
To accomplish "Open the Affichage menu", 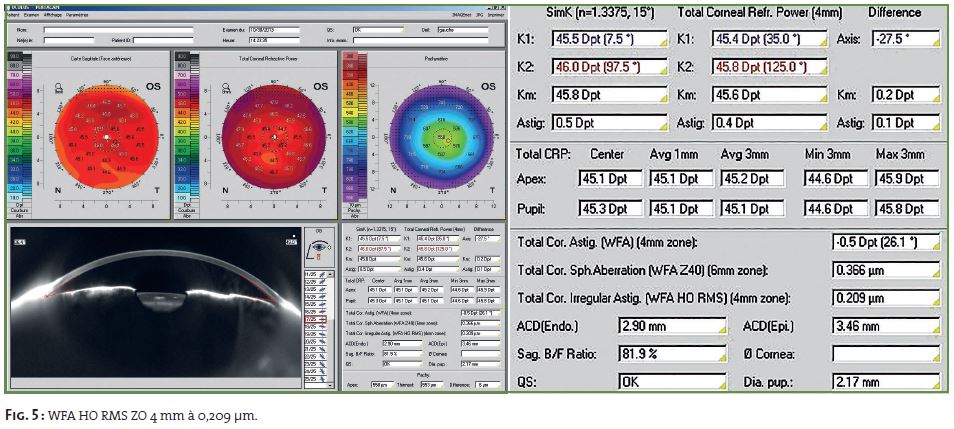I will (x=54, y=13).
